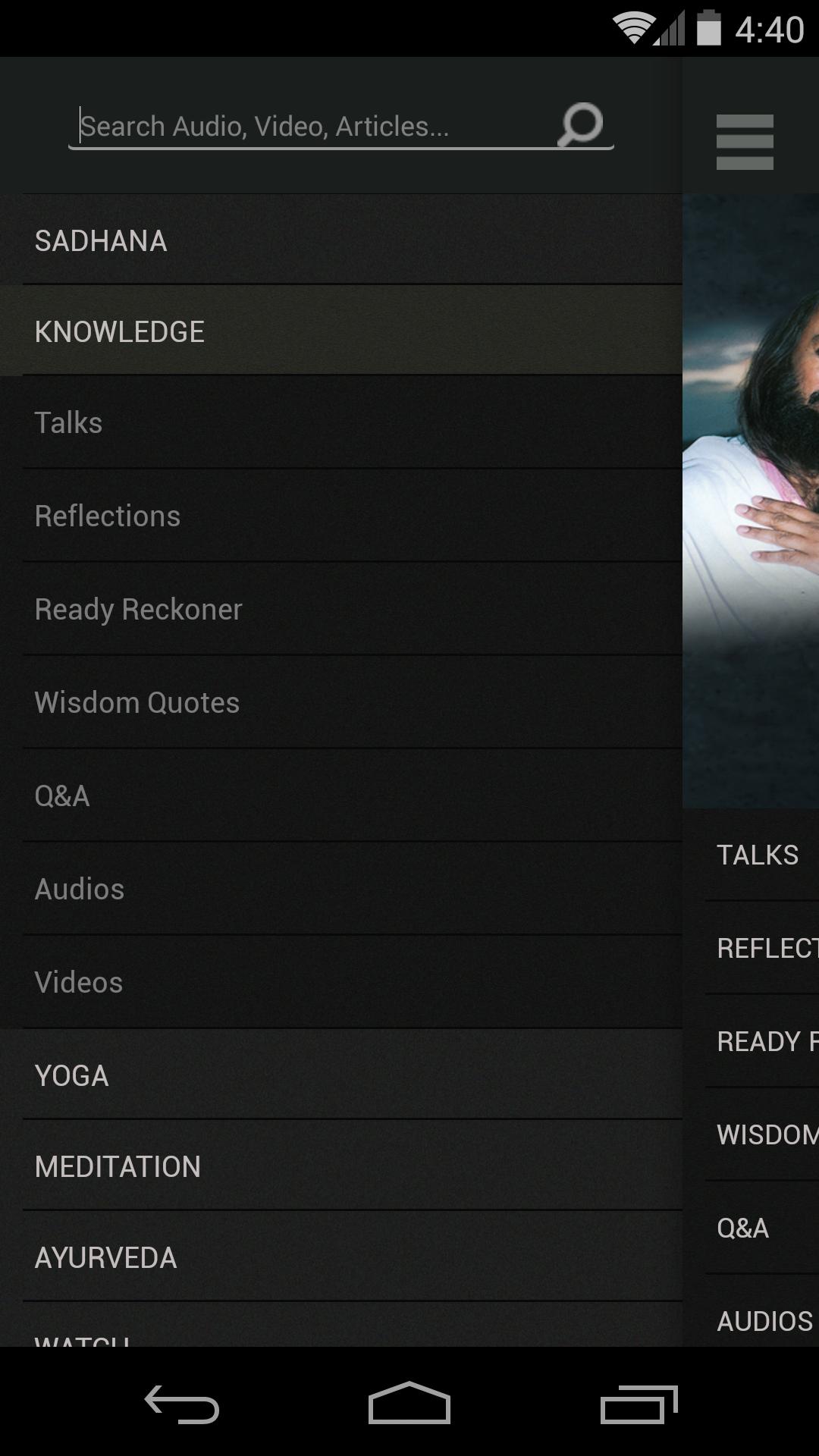Close drawer with hamburger menu icon
819x1456 pixels.
pos(745,142)
